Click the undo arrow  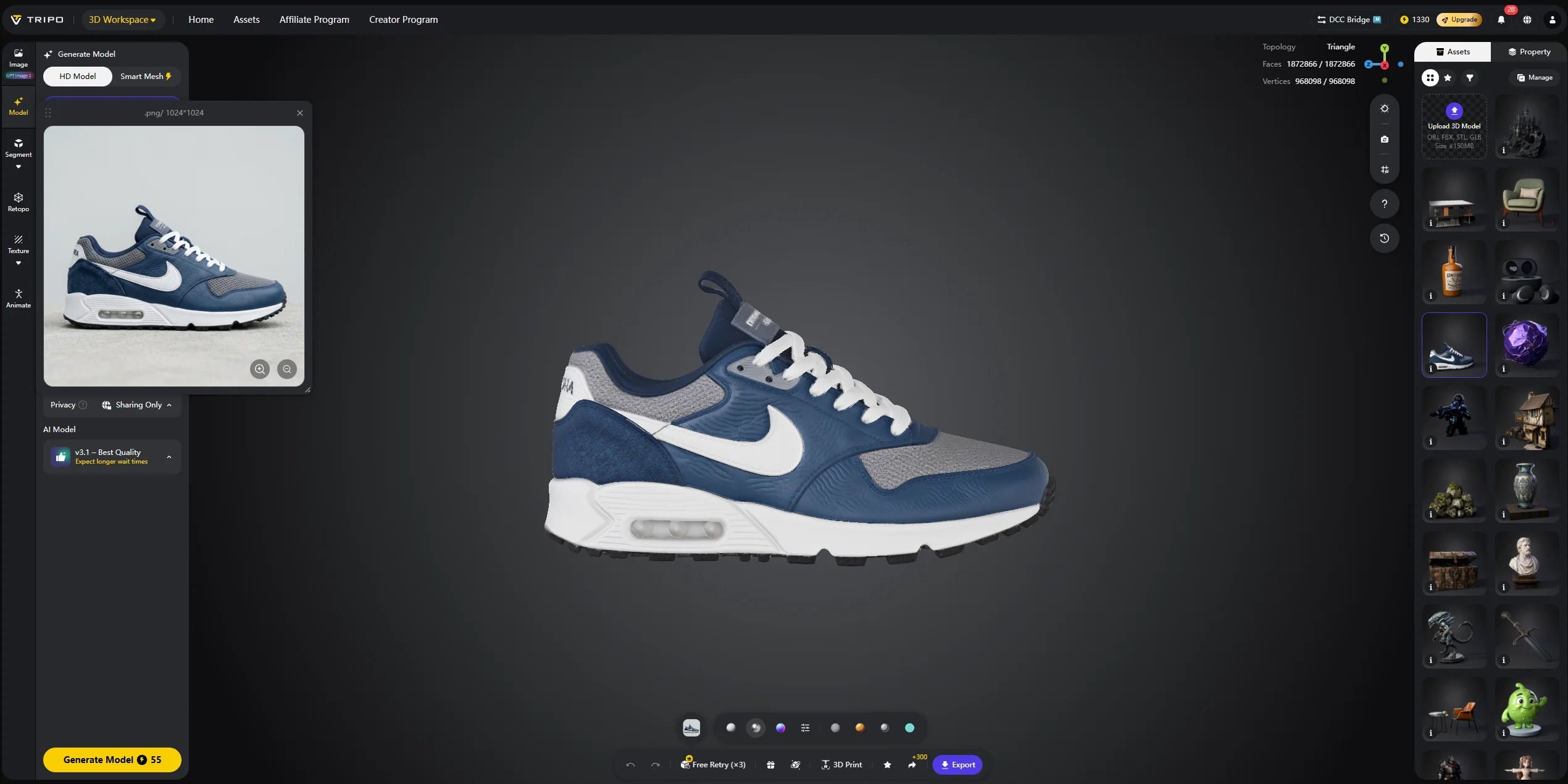630,765
